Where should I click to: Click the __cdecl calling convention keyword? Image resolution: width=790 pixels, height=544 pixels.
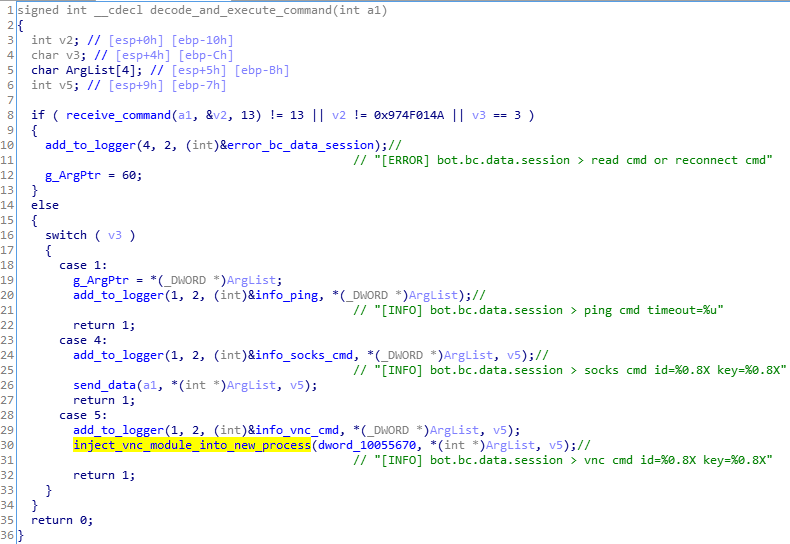pyautogui.click(x=118, y=11)
